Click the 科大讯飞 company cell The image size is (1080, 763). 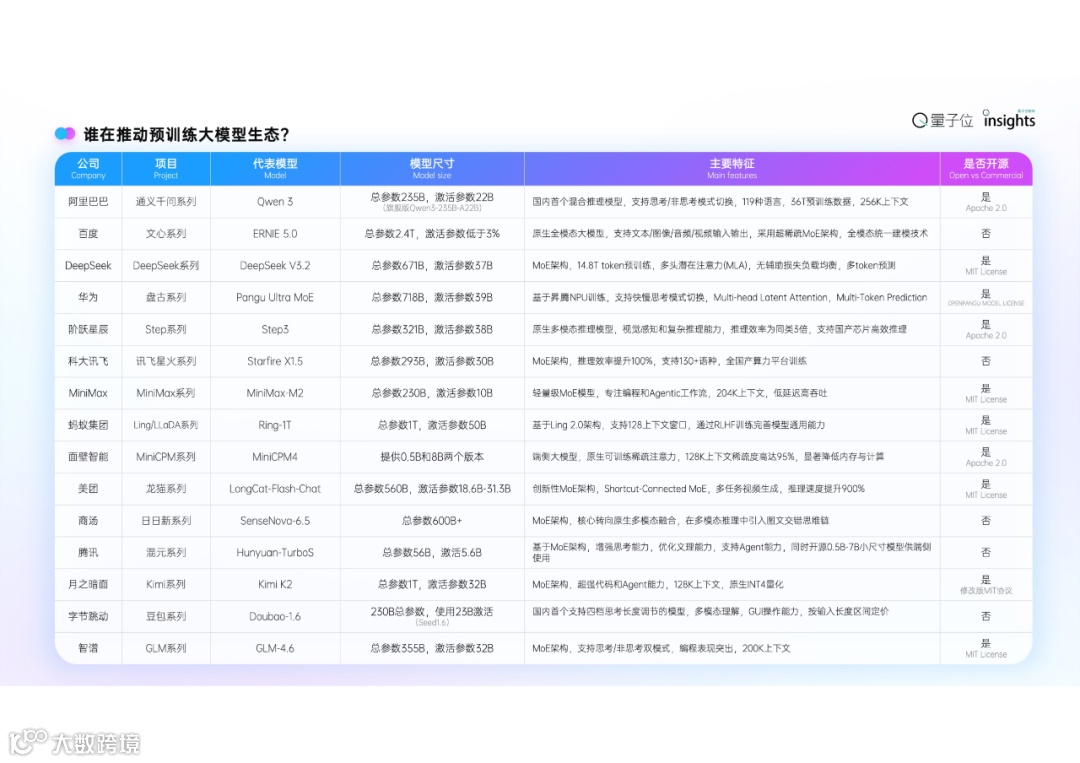coord(88,361)
